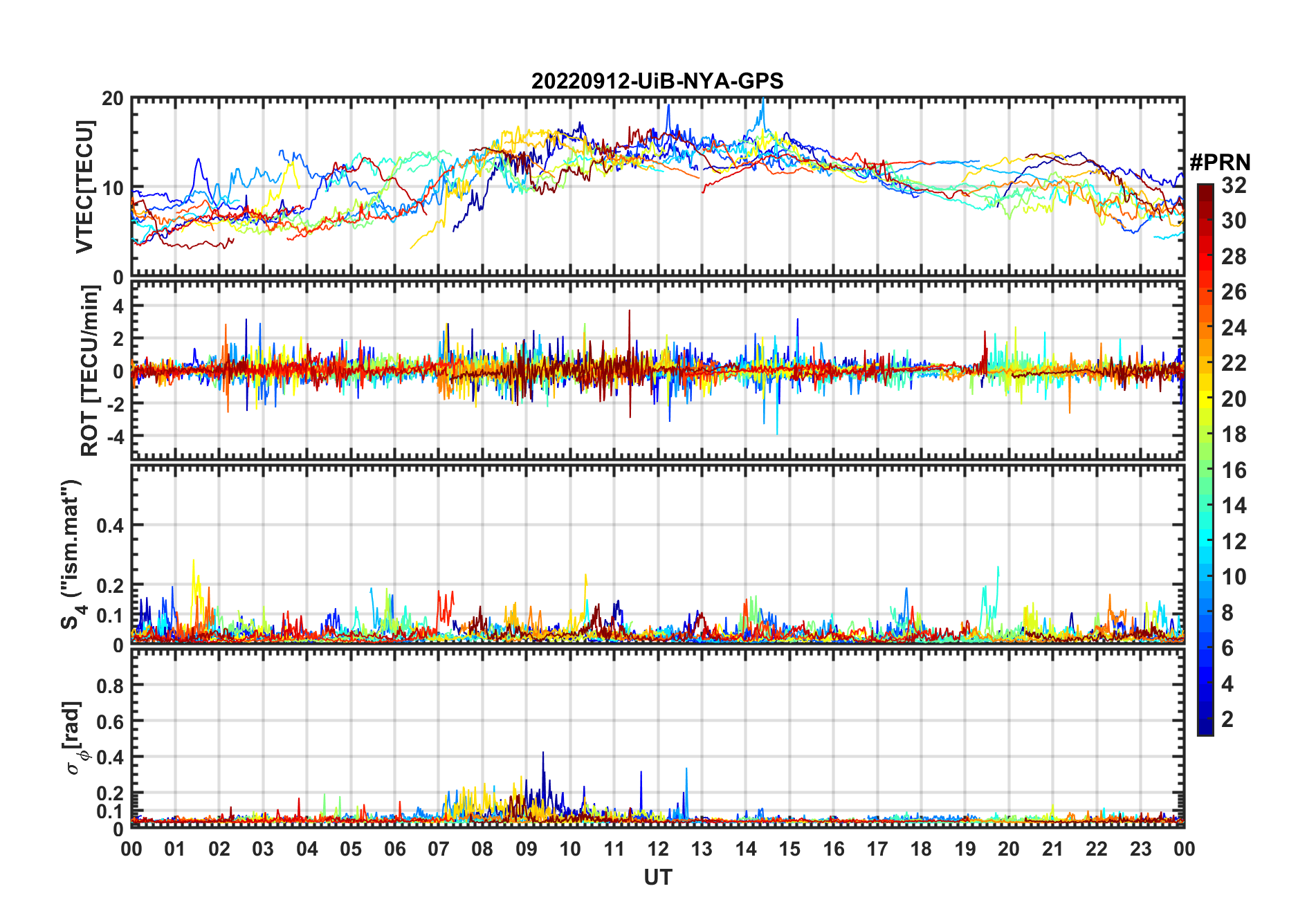The image size is (1316, 920).
Task: Click x-axis hour label 01
Action: [175, 849]
